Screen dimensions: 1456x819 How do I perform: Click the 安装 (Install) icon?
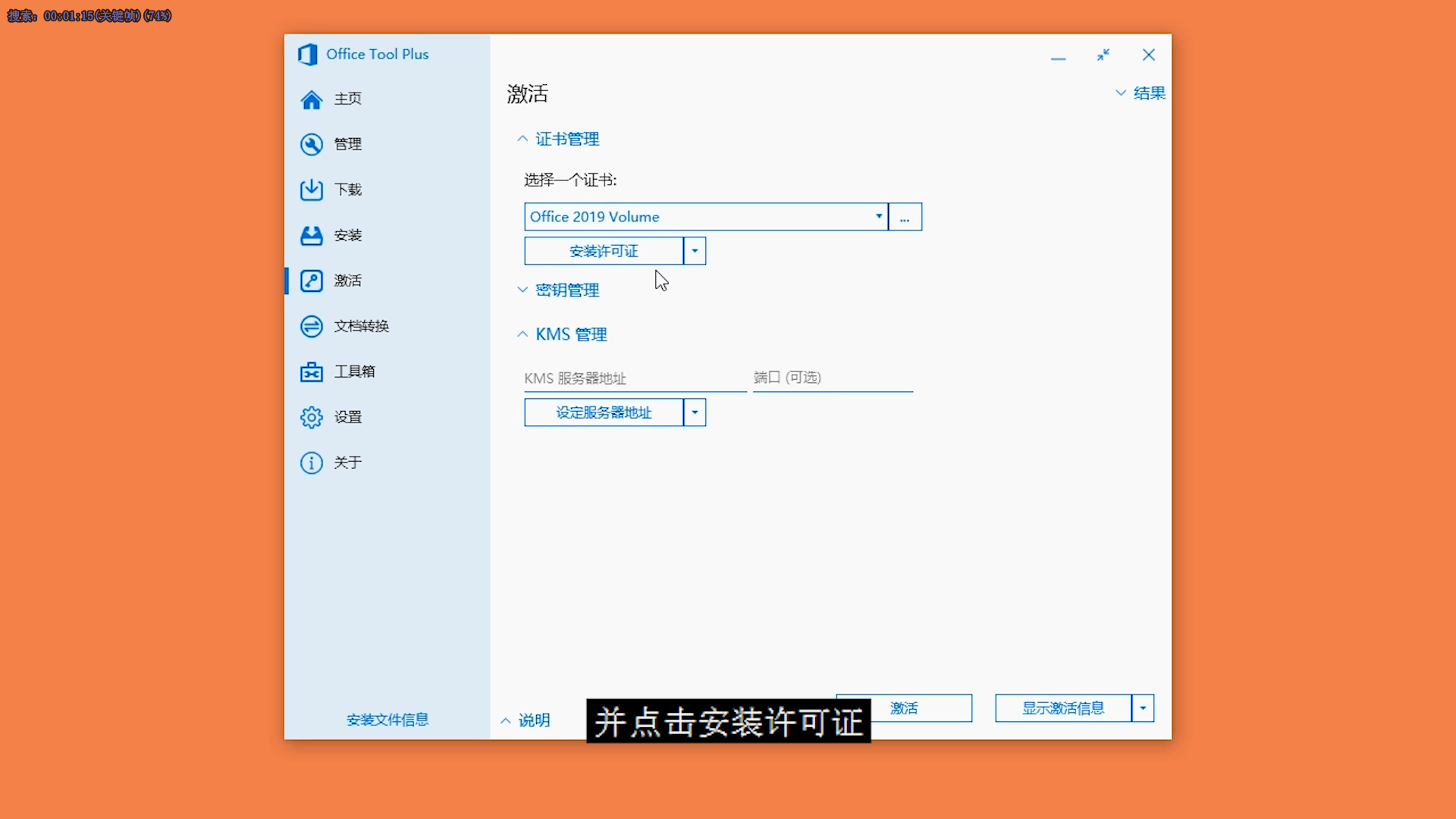[x=310, y=235]
